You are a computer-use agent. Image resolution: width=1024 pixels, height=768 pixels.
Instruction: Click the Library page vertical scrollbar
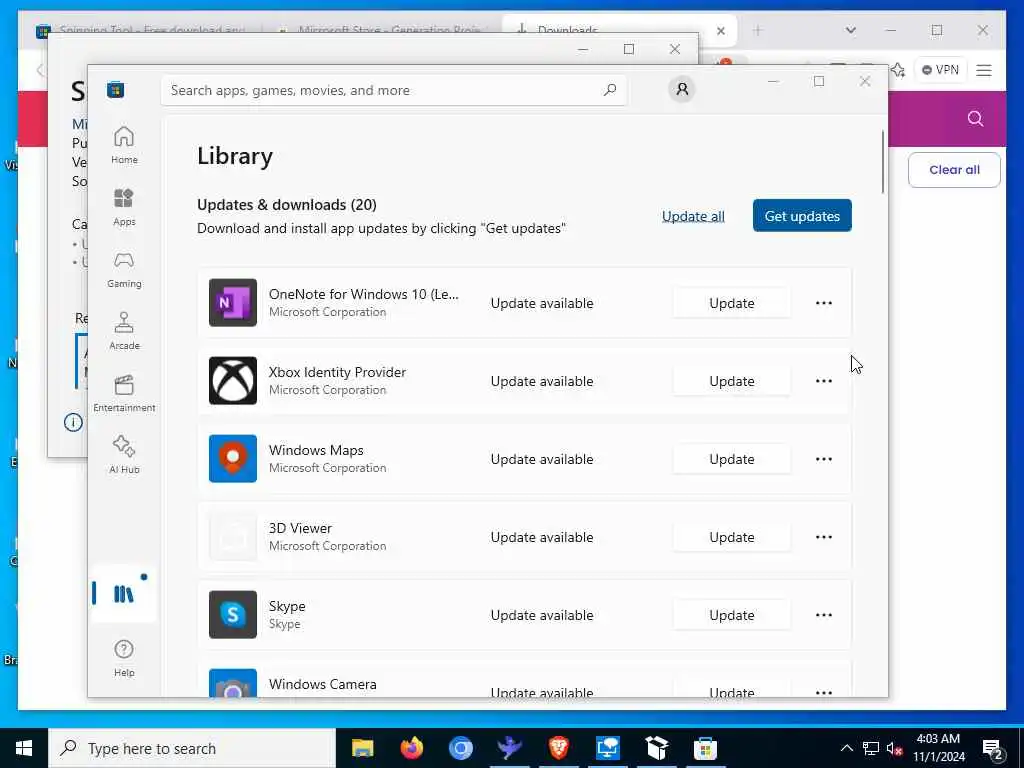coord(883,162)
